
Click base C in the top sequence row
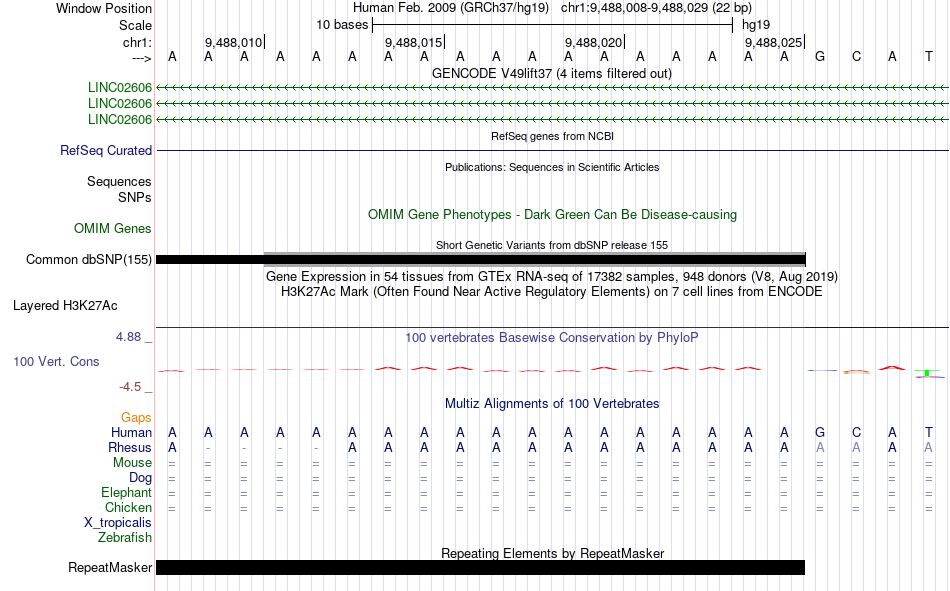pos(856,57)
